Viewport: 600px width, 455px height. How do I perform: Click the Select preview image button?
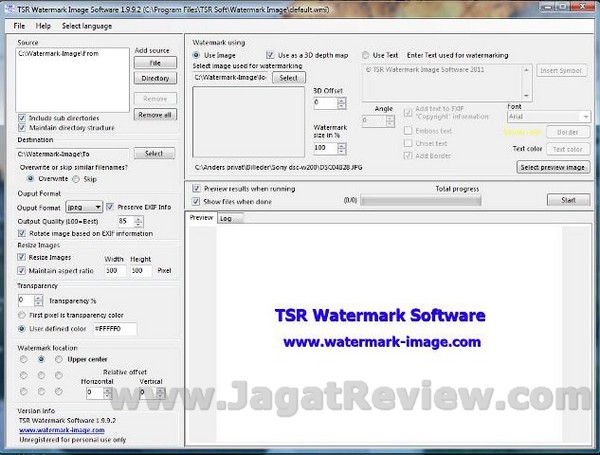[x=553, y=167]
